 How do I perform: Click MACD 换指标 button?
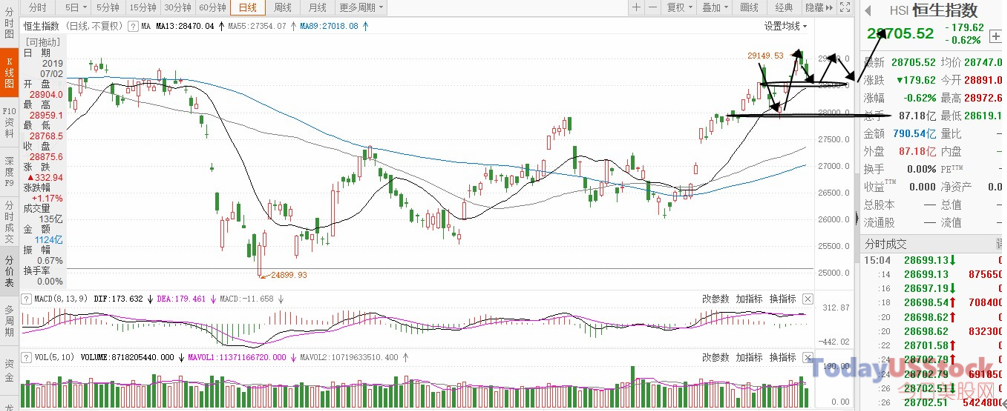[x=782, y=299]
